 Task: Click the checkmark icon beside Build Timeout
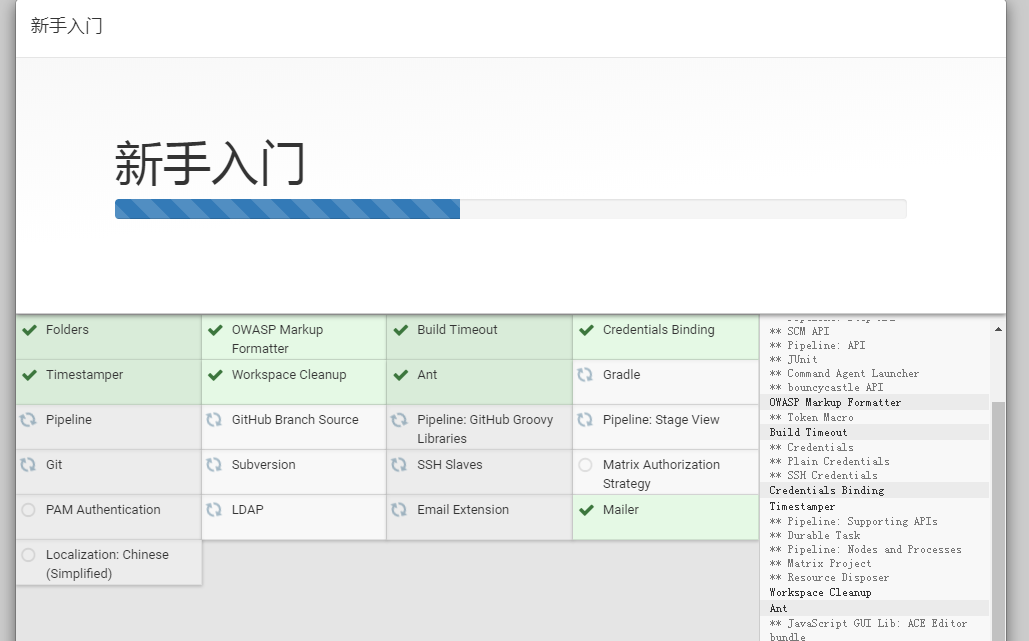pos(401,330)
